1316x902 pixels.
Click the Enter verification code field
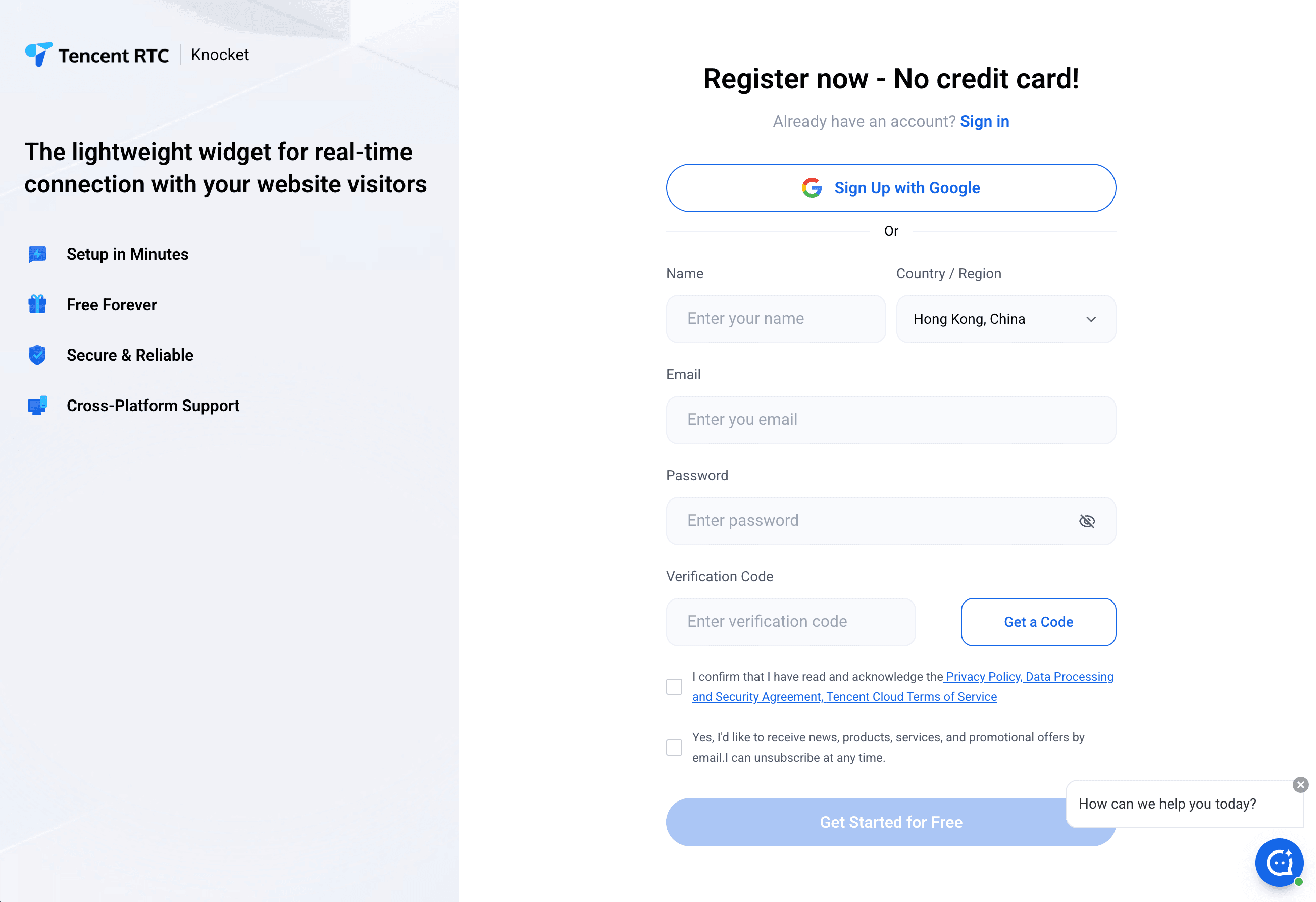(790, 622)
